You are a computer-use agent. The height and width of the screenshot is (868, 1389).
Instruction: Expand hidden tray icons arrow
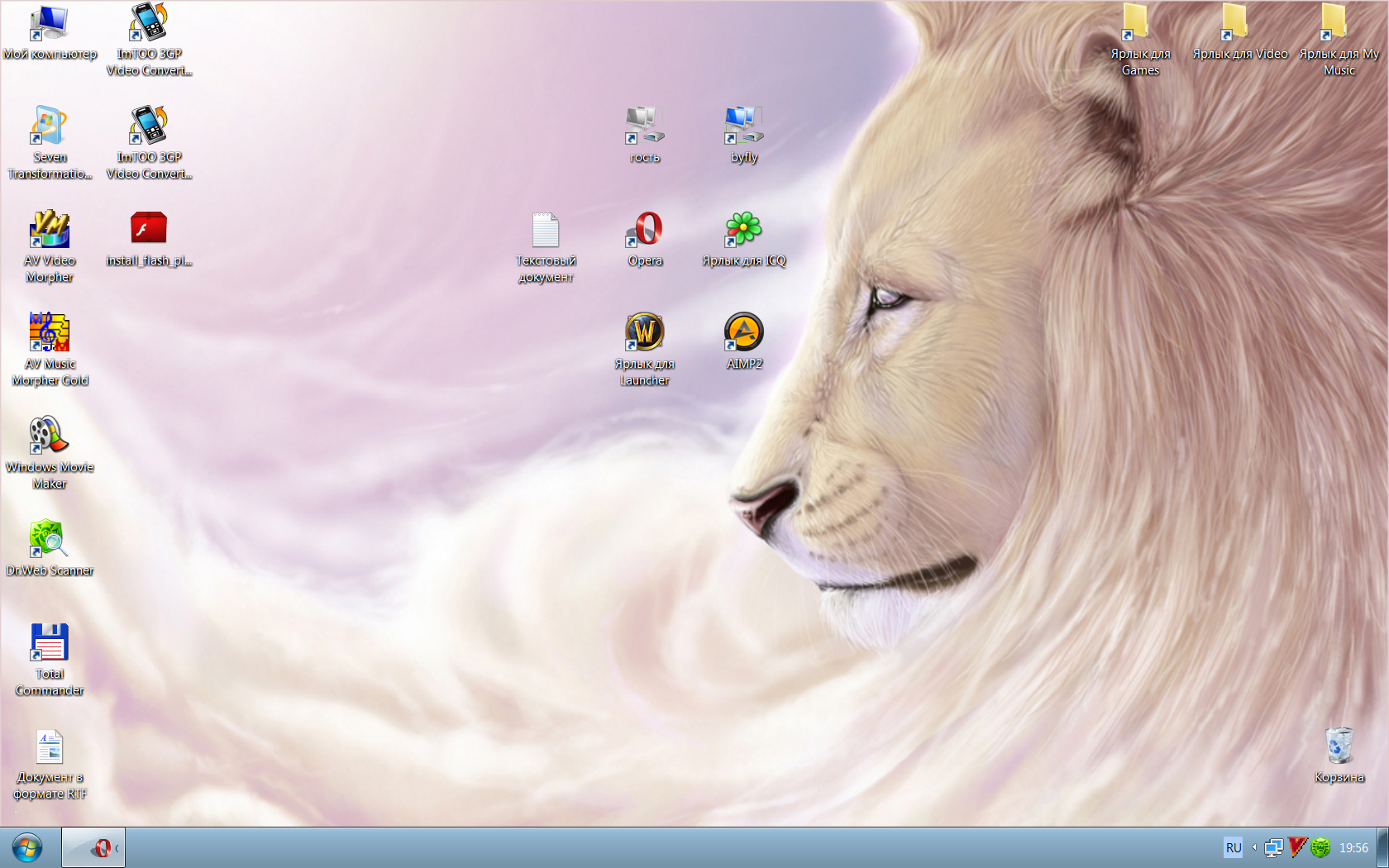pyautogui.click(x=1254, y=847)
